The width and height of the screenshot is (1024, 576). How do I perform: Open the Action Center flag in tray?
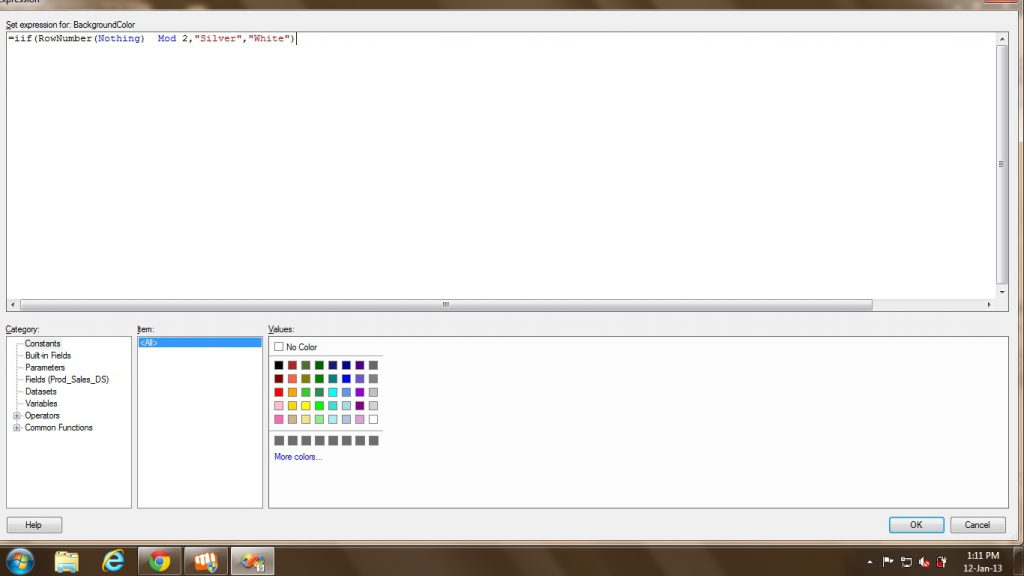pos(888,560)
